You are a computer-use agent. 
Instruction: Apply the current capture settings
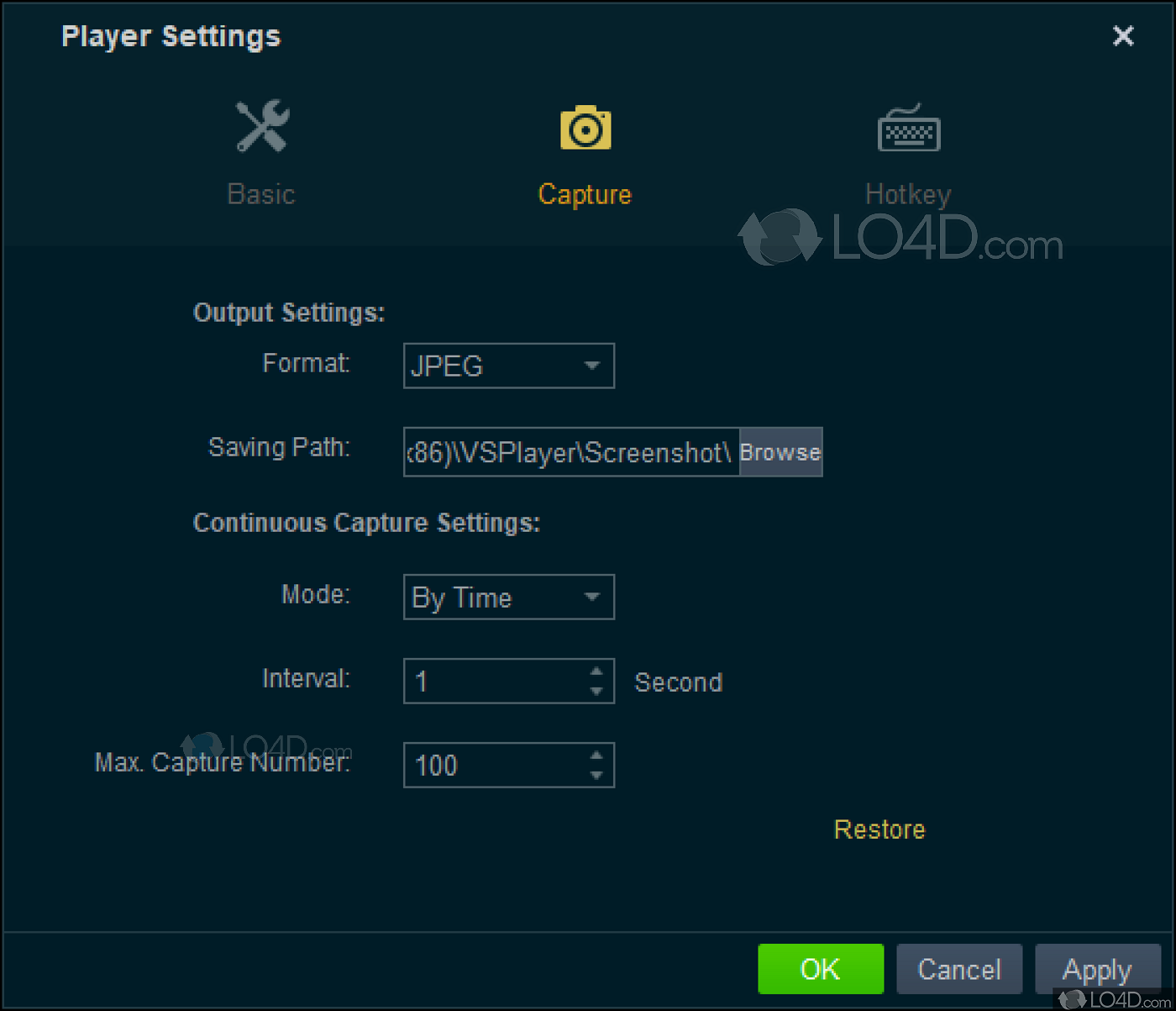1098,969
